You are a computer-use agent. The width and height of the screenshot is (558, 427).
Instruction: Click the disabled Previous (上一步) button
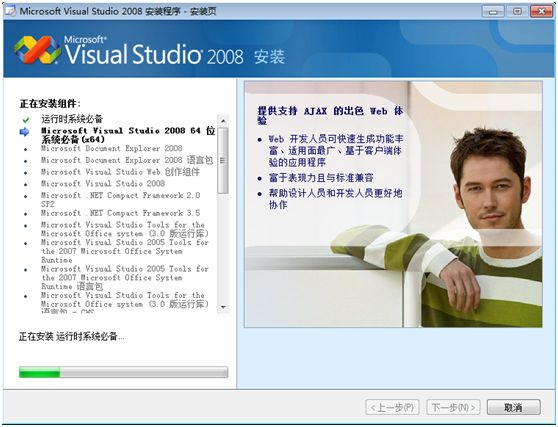(392, 407)
